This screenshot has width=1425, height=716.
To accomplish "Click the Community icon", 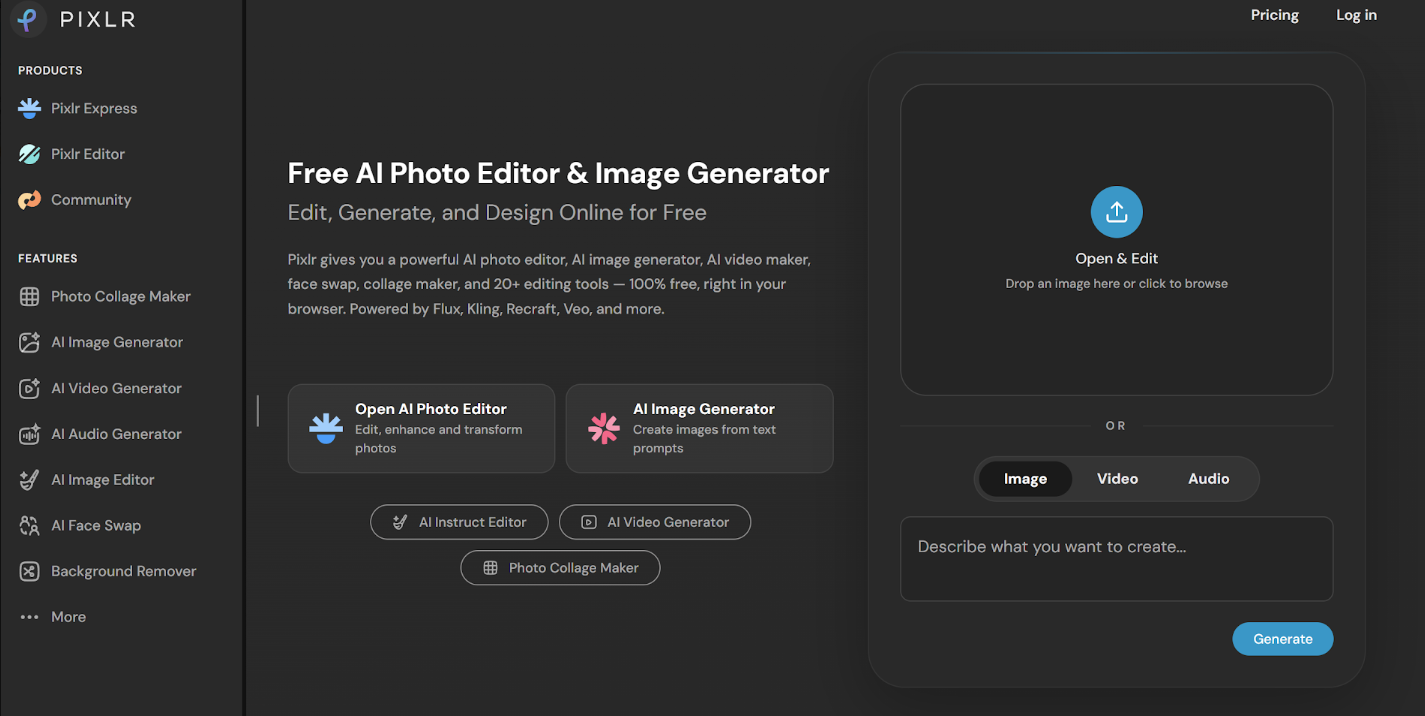I will click(x=30, y=200).
